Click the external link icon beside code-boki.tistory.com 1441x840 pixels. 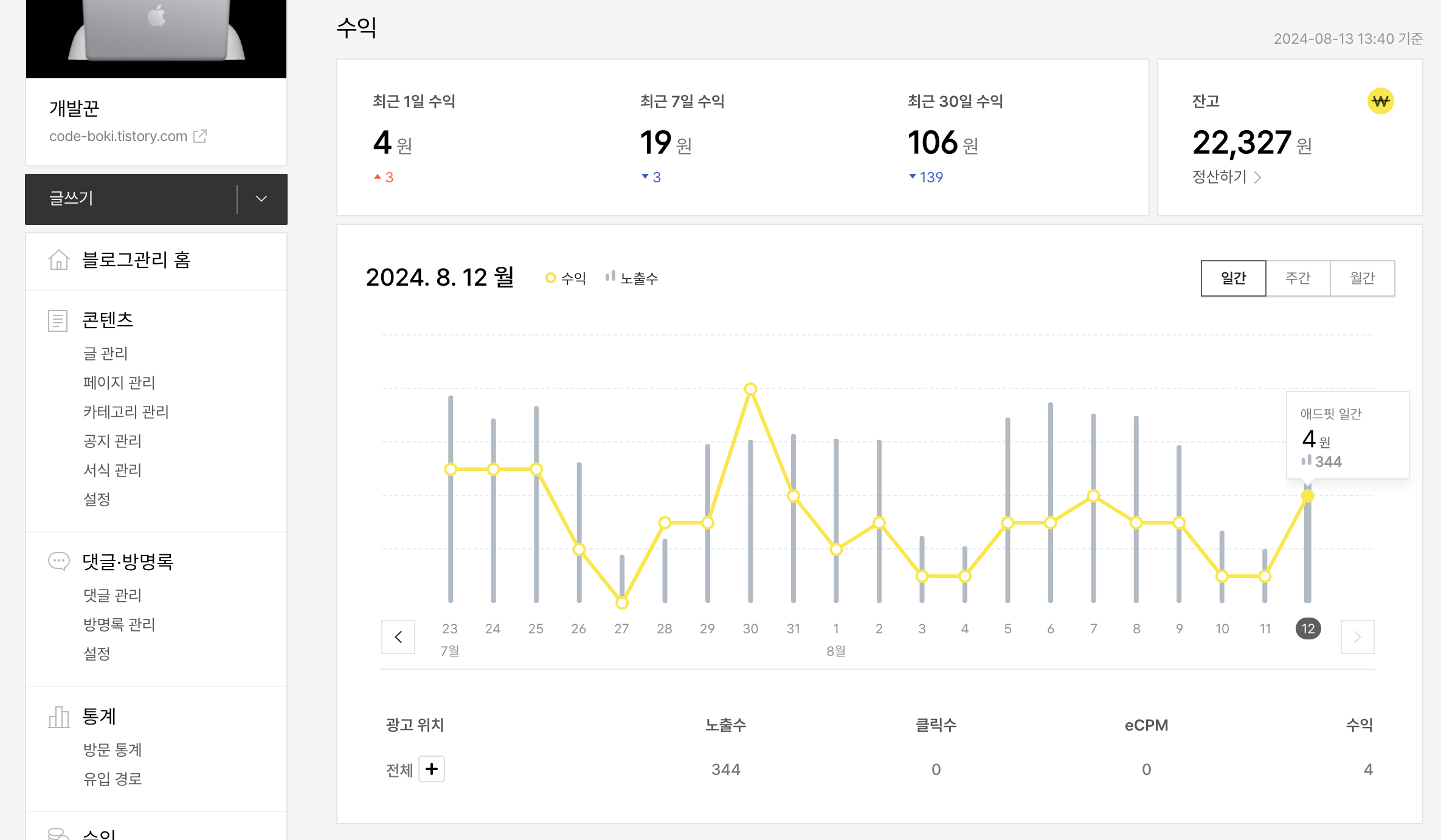pyautogui.click(x=200, y=136)
